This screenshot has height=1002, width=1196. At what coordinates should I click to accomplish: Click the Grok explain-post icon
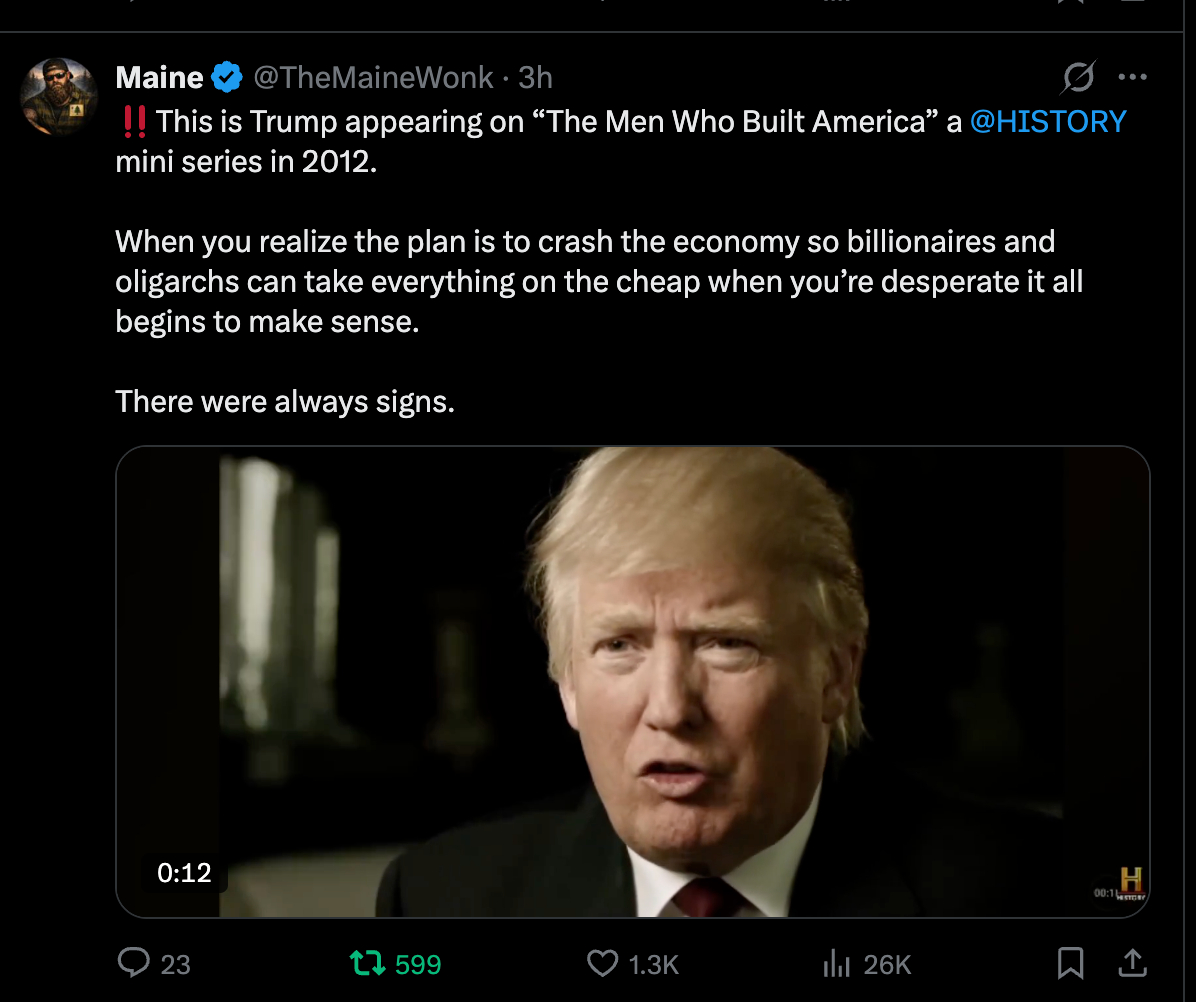(1079, 77)
